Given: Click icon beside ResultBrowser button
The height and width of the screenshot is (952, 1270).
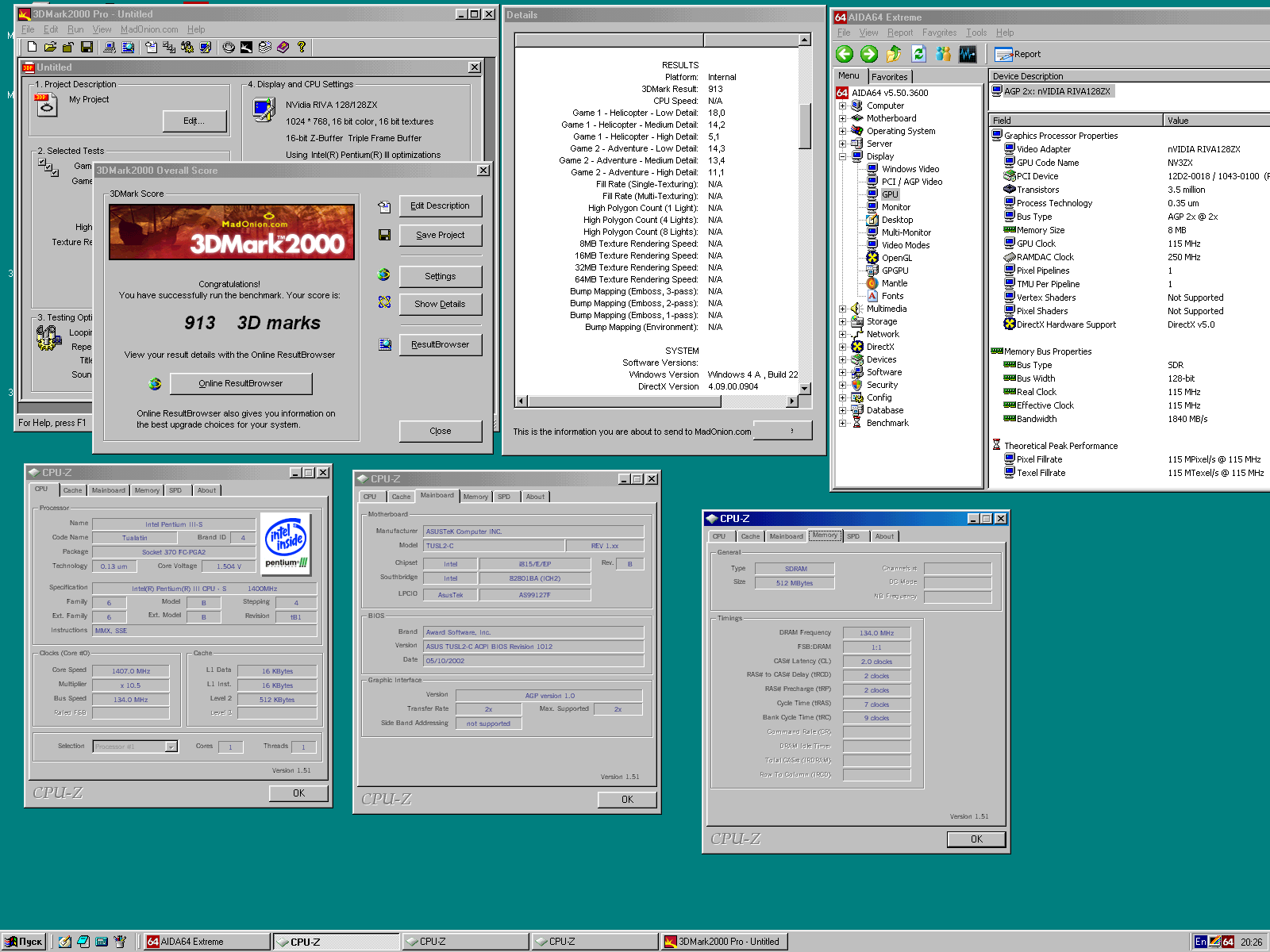Looking at the screenshot, I should (385, 344).
